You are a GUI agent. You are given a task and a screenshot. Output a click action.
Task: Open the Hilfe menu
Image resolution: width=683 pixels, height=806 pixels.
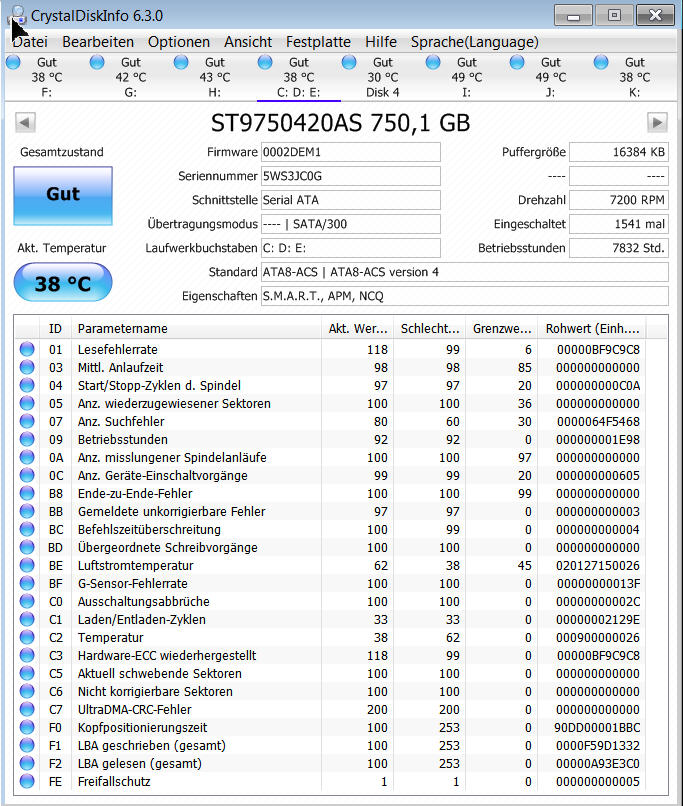pos(381,42)
